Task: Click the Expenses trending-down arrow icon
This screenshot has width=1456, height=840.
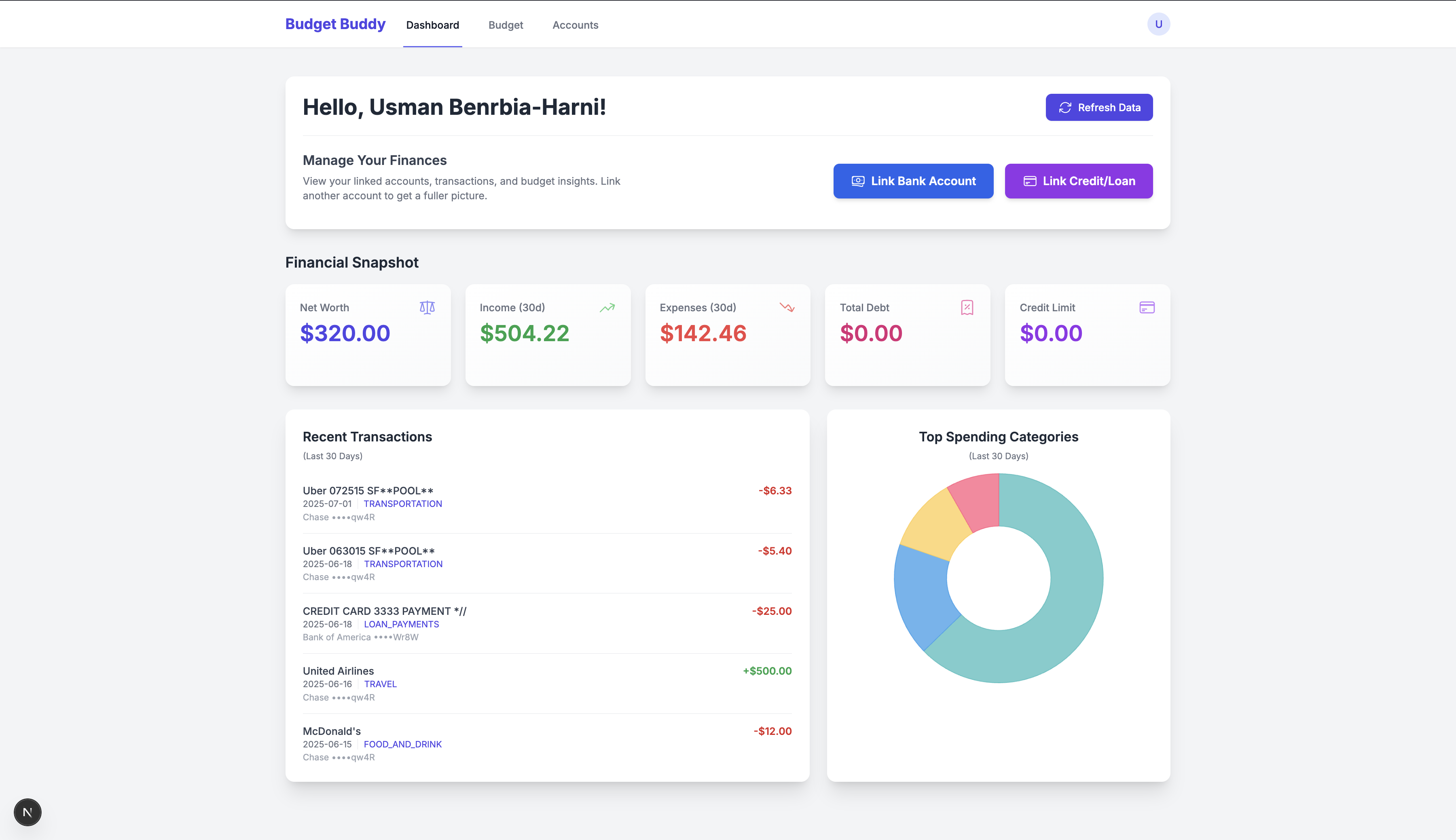Action: point(787,308)
